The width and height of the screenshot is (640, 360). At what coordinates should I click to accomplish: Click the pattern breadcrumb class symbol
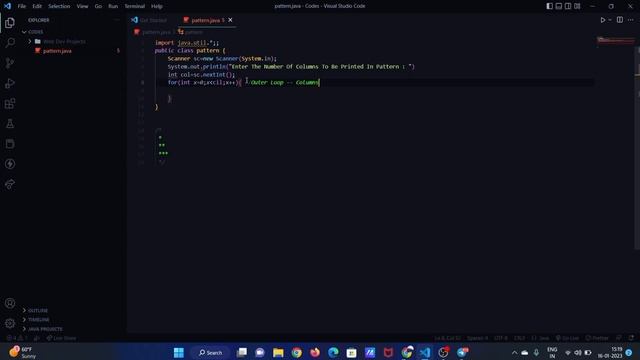191,32
